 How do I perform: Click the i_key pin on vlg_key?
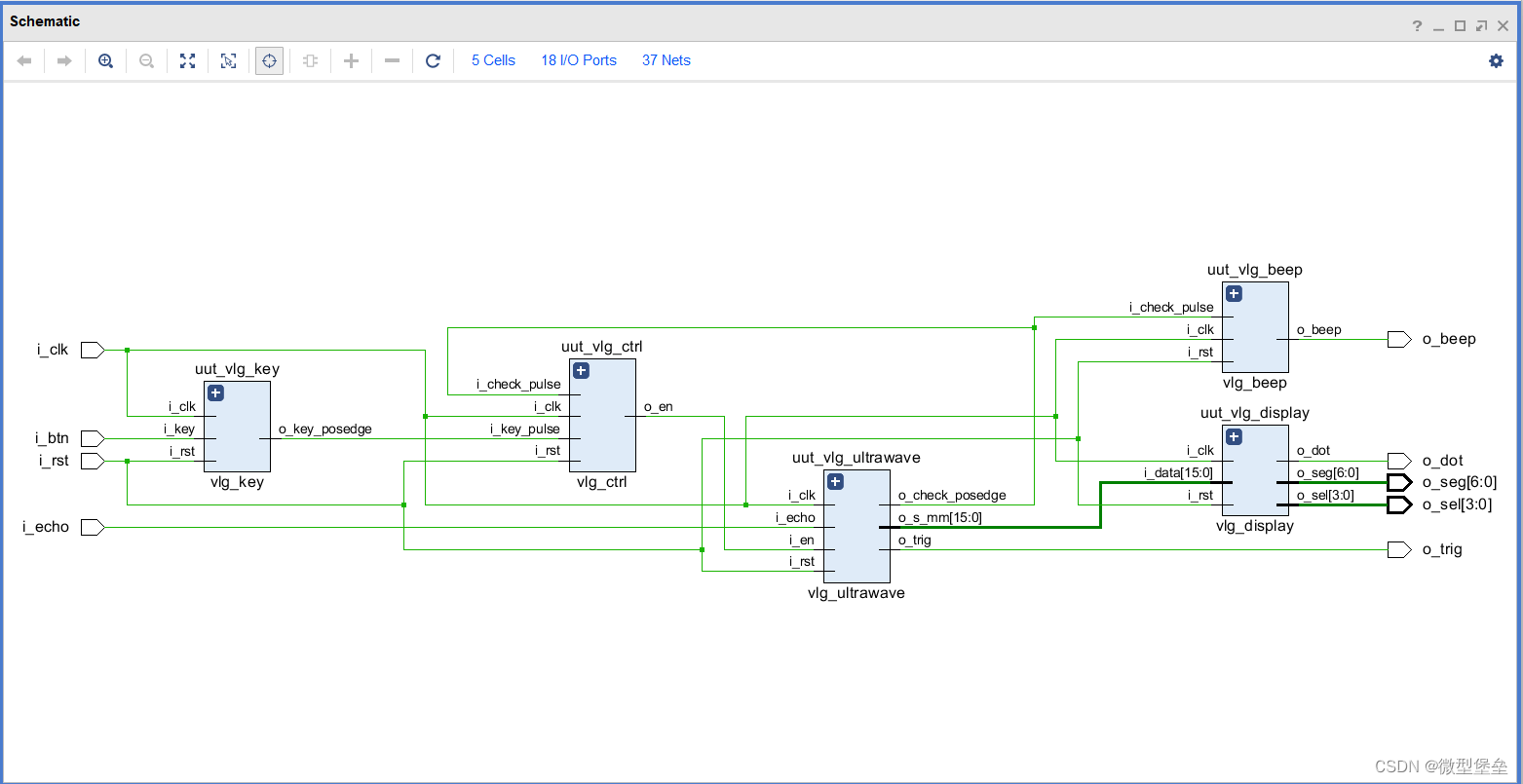[x=179, y=429]
